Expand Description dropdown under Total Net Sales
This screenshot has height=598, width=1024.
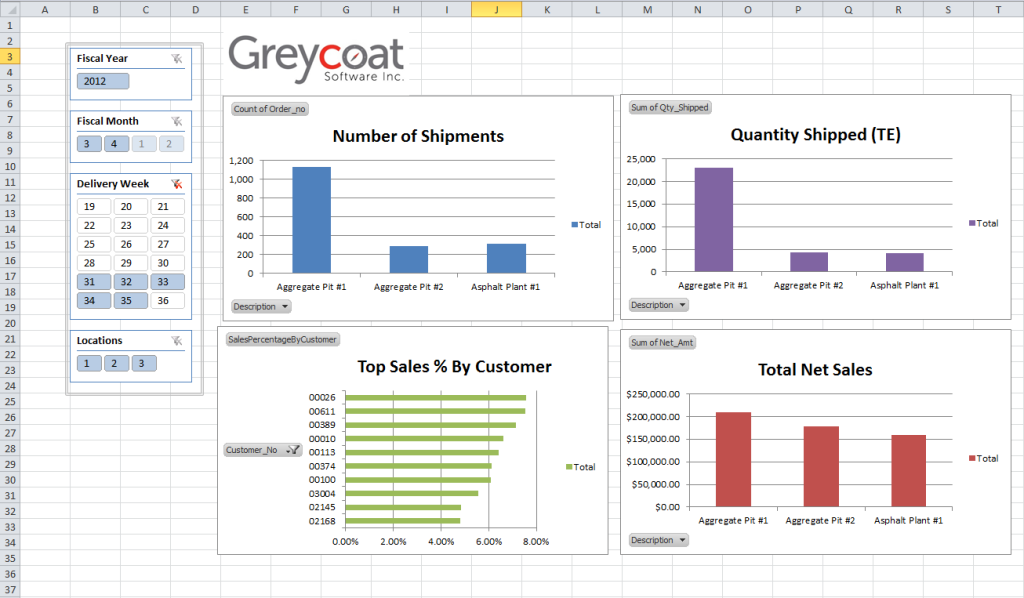658,540
